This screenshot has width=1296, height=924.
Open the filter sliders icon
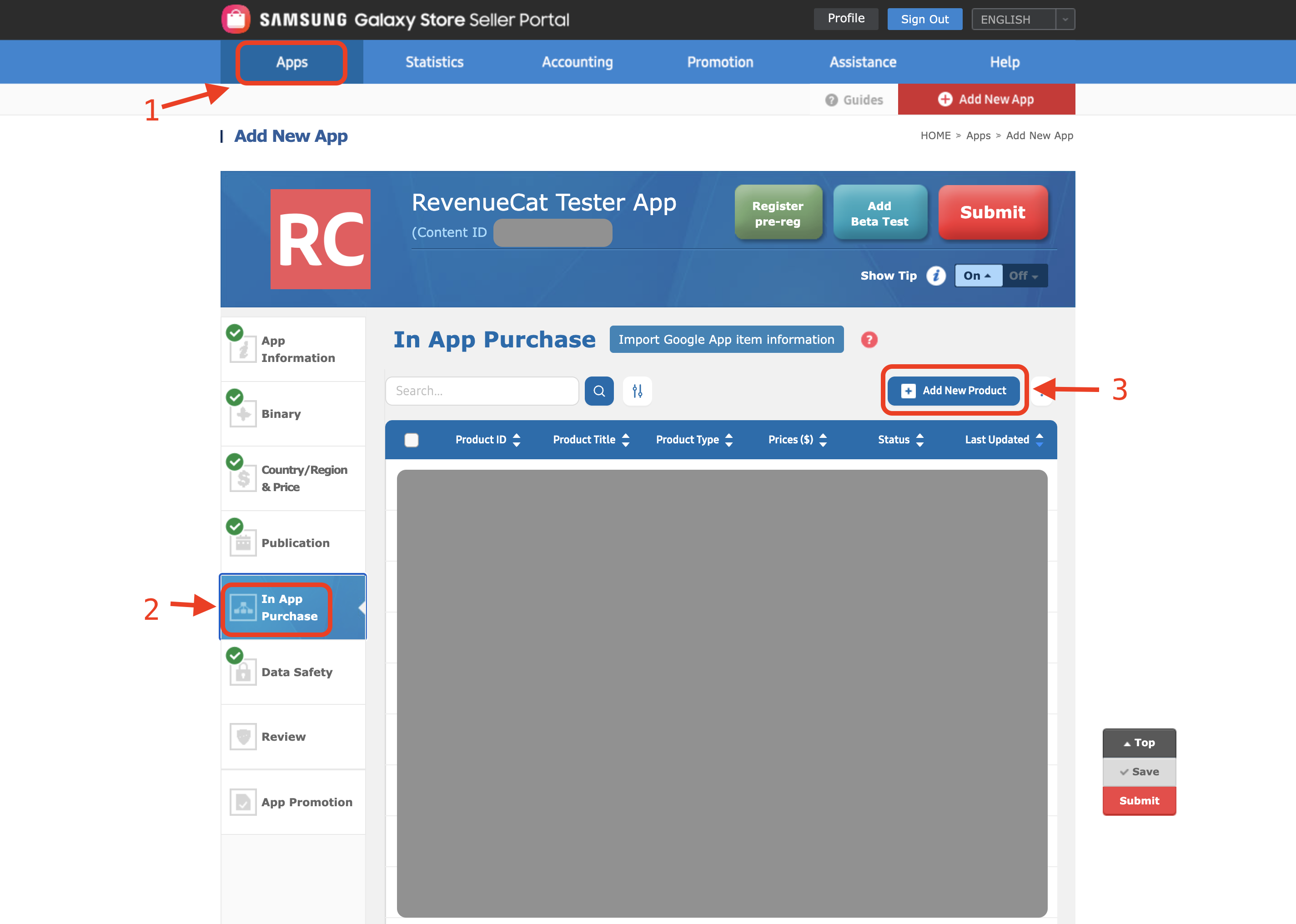click(637, 391)
